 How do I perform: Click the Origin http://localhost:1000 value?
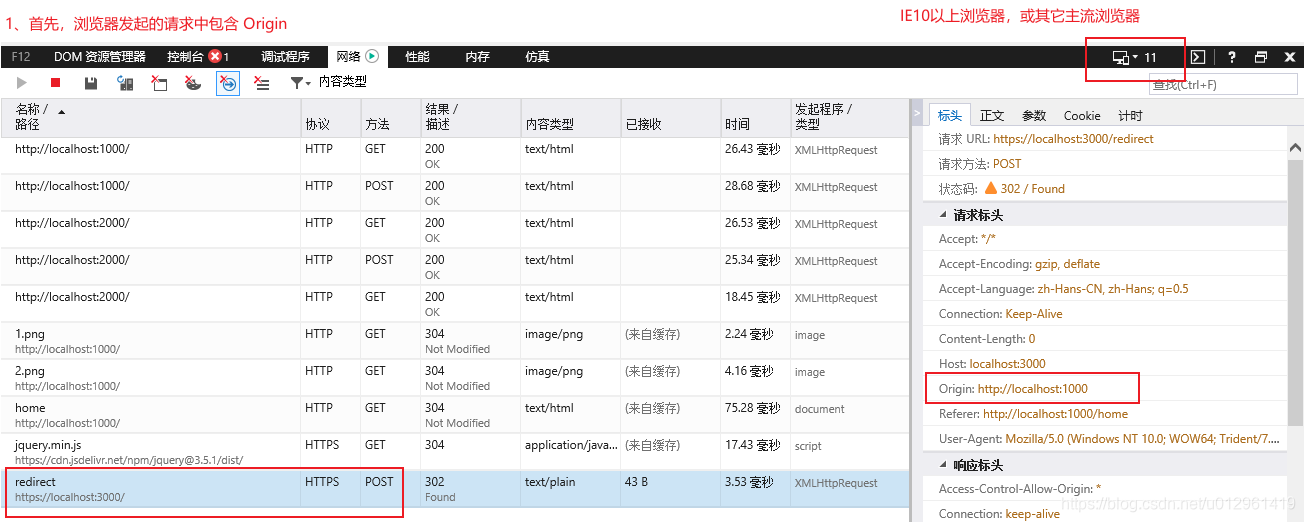point(1032,389)
